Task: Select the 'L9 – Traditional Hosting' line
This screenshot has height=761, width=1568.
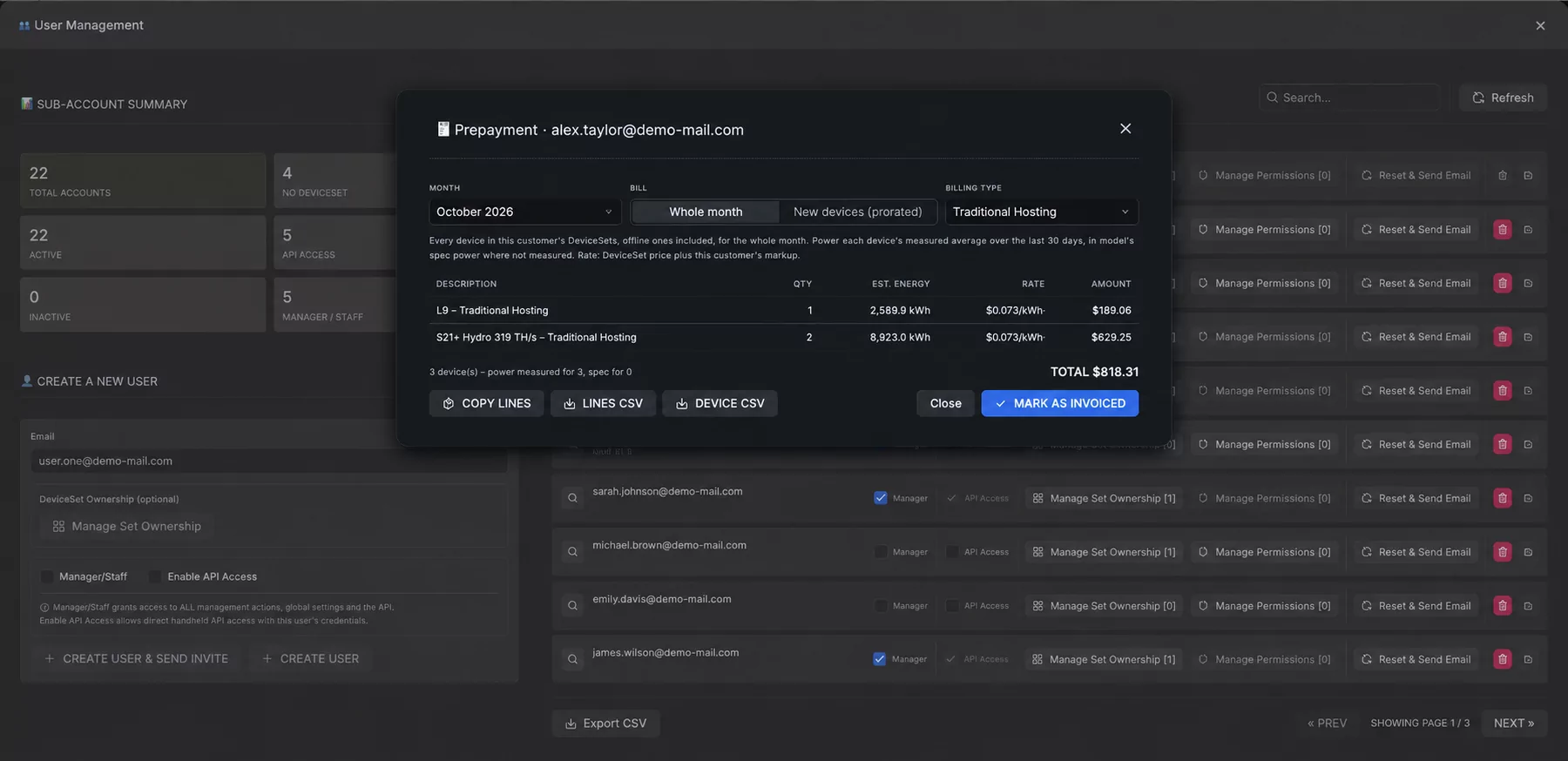Action: click(x=784, y=310)
